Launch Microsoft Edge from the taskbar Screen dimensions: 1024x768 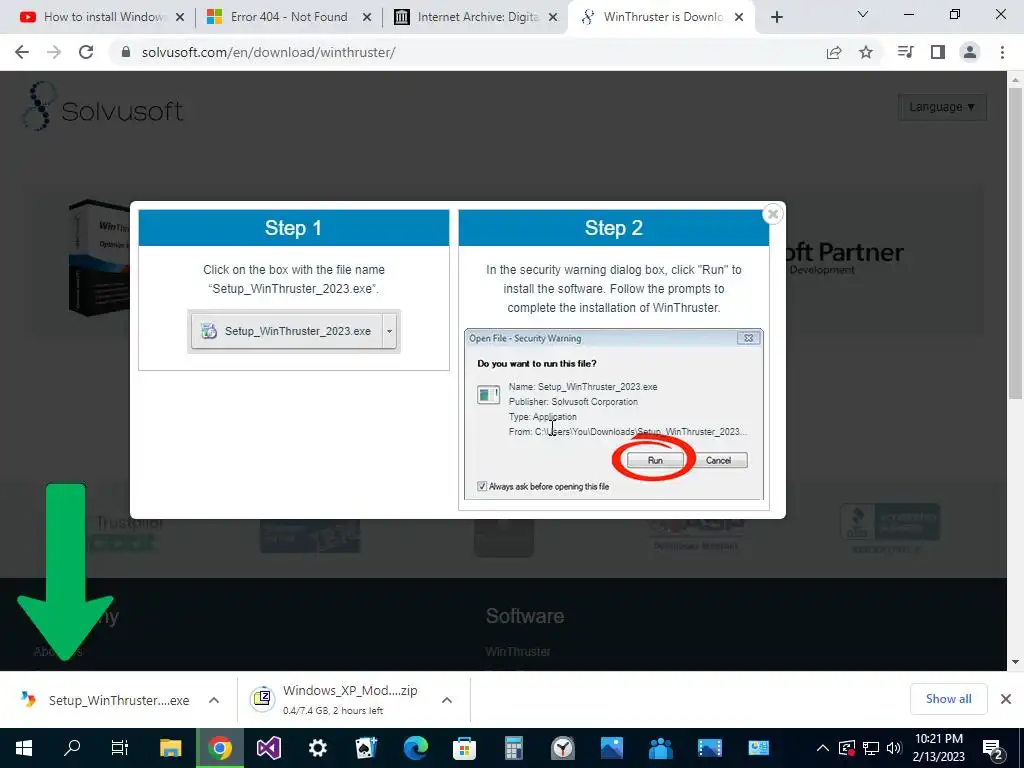[x=415, y=748]
